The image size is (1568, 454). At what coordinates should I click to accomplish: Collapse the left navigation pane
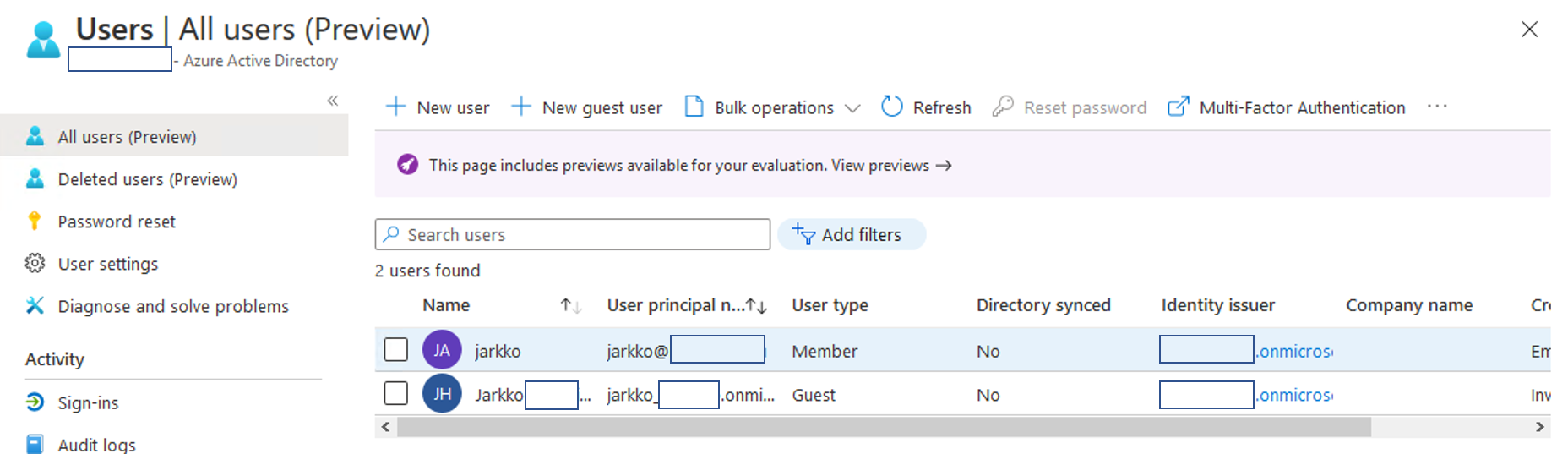point(333,101)
